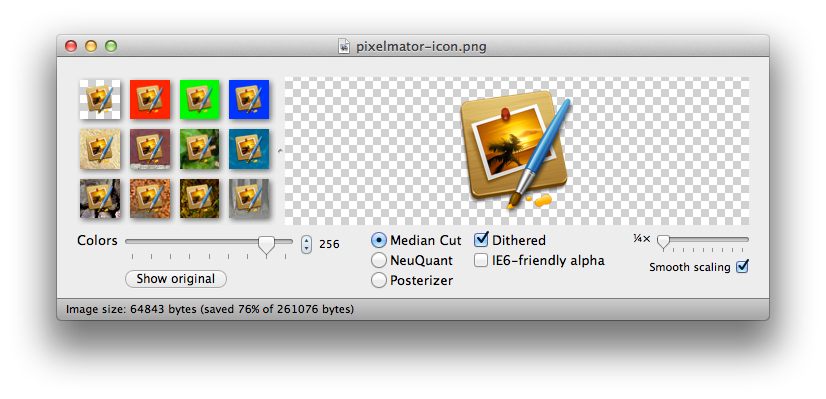
Task: Click the Colors label
Action: pyautogui.click(x=97, y=240)
